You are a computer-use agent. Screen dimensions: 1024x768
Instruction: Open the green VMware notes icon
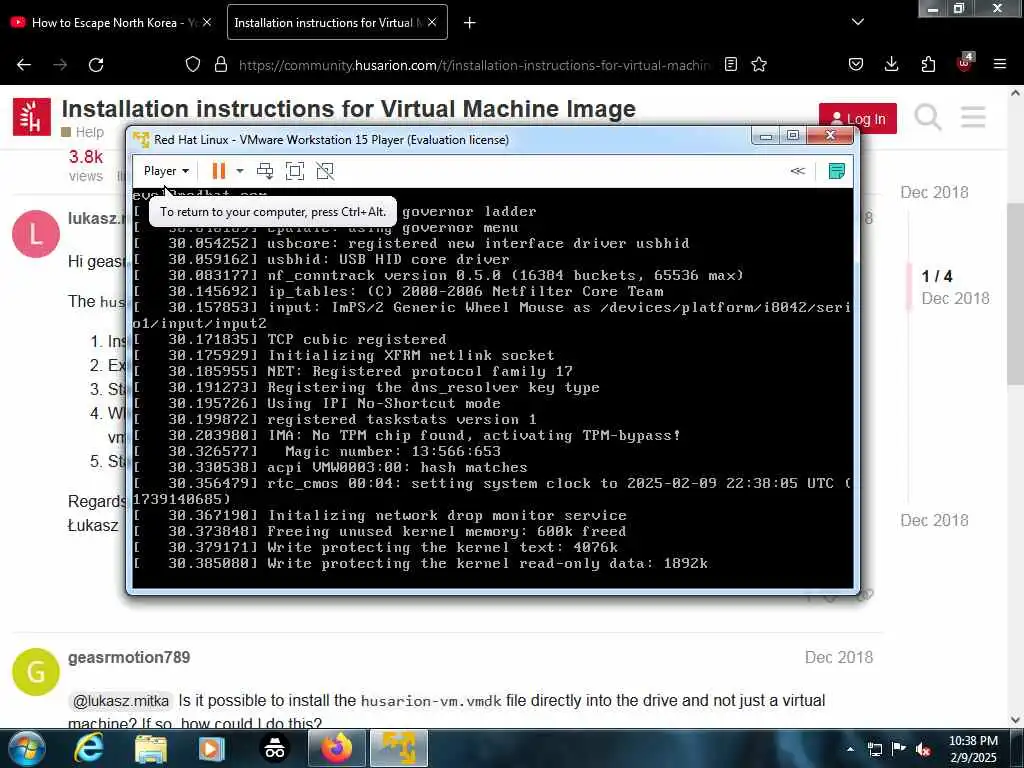[836, 171]
